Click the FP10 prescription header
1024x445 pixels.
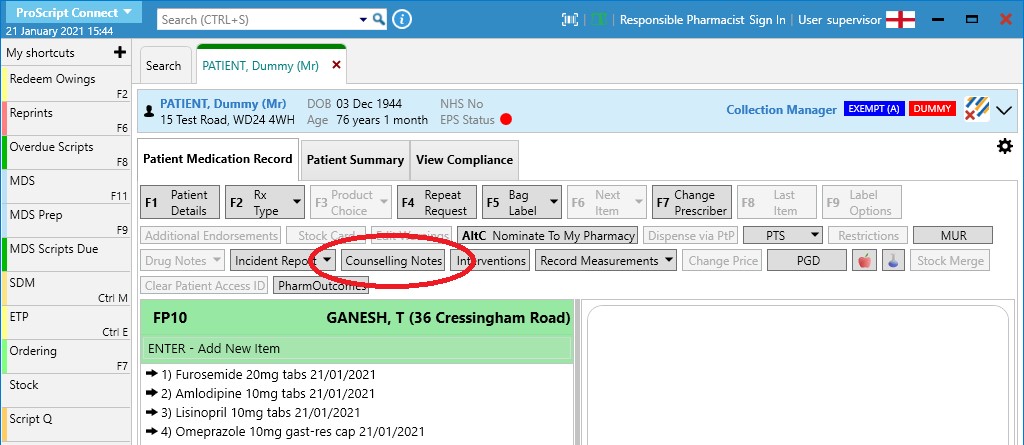click(357, 318)
